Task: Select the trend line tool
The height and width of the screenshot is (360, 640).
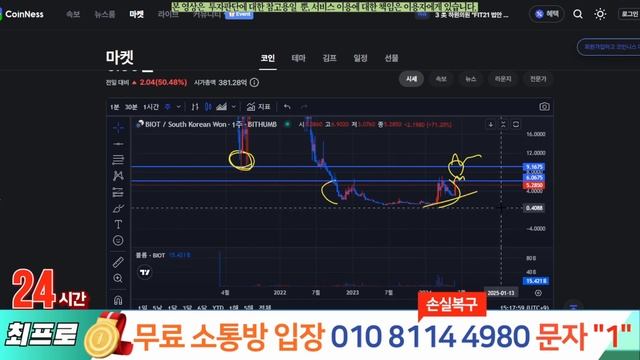Action: [118, 144]
